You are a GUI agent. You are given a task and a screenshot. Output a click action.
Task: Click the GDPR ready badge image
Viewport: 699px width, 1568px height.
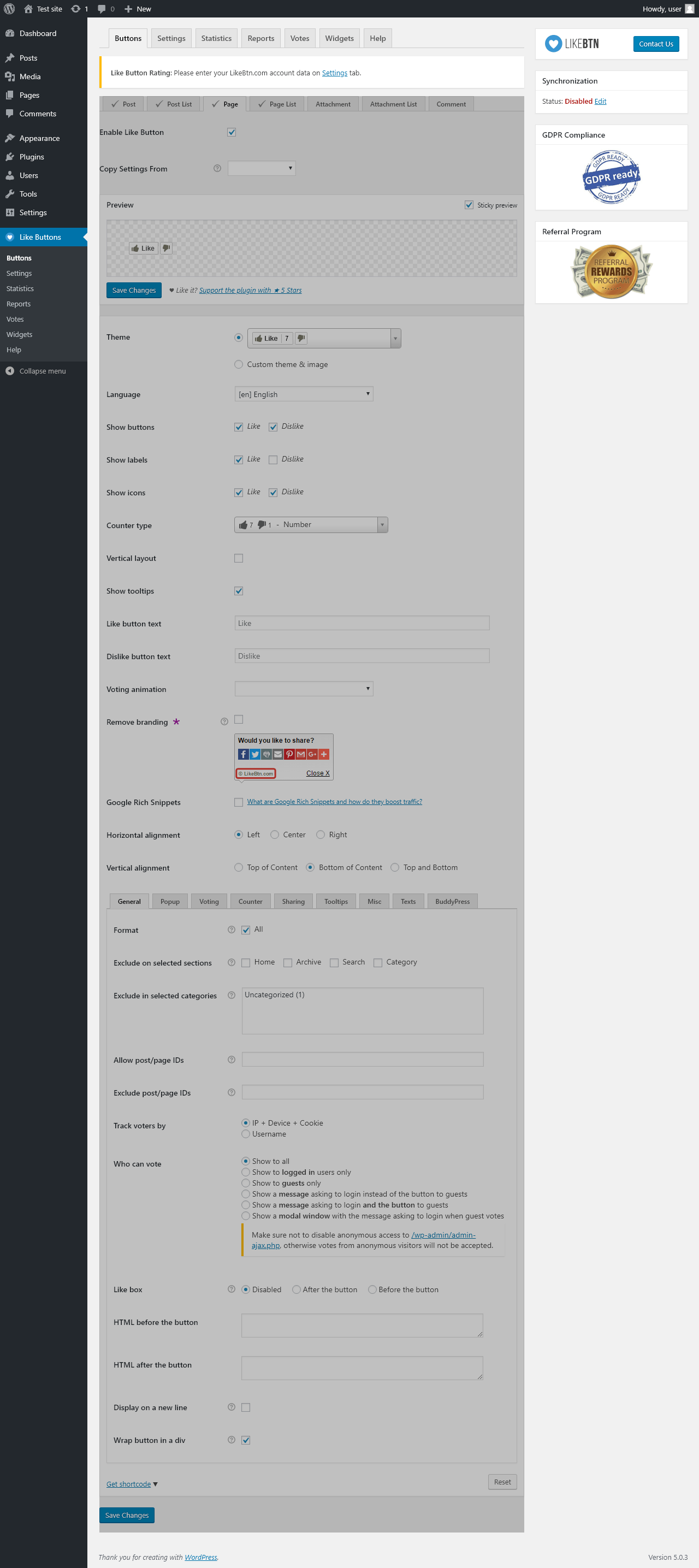tap(611, 176)
